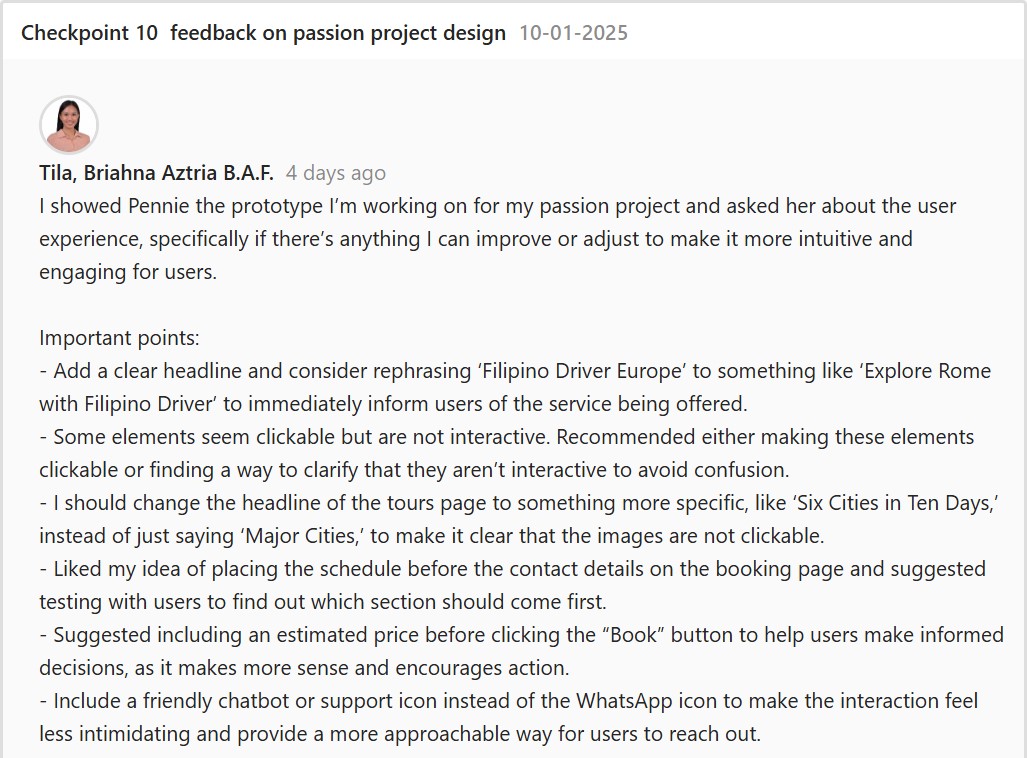This screenshot has width=1027, height=758.
Task: Click the last line ending 'users to reach out'
Action: tap(400, 734)
